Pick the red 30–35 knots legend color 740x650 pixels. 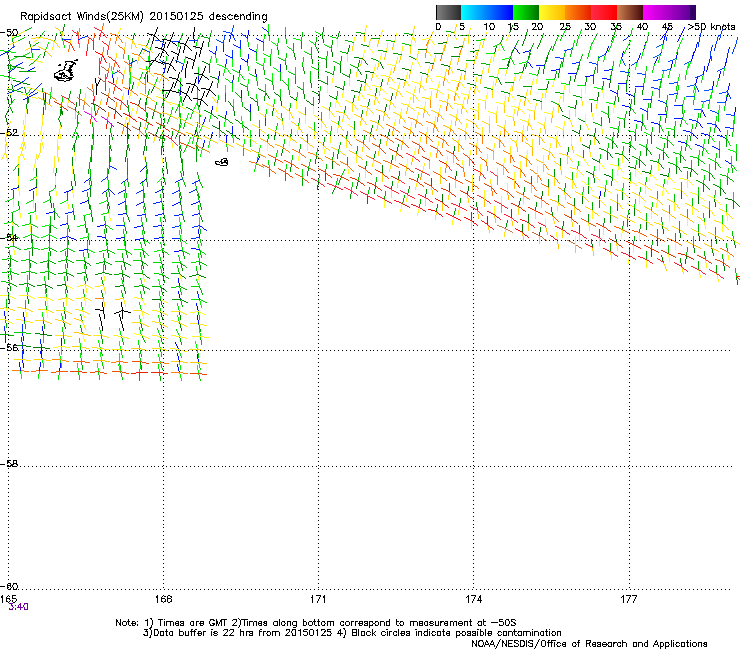[604, 12]
